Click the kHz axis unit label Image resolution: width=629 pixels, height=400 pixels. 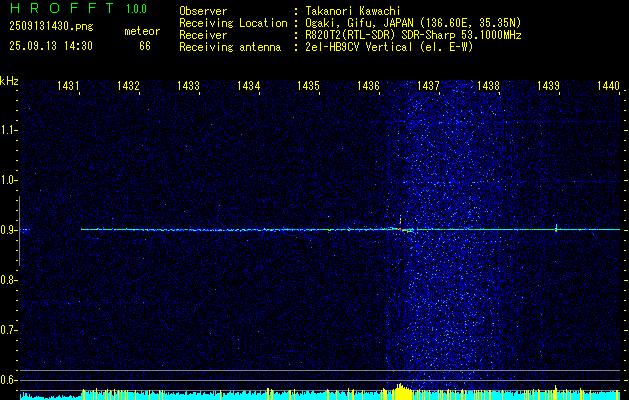point(9,81)
